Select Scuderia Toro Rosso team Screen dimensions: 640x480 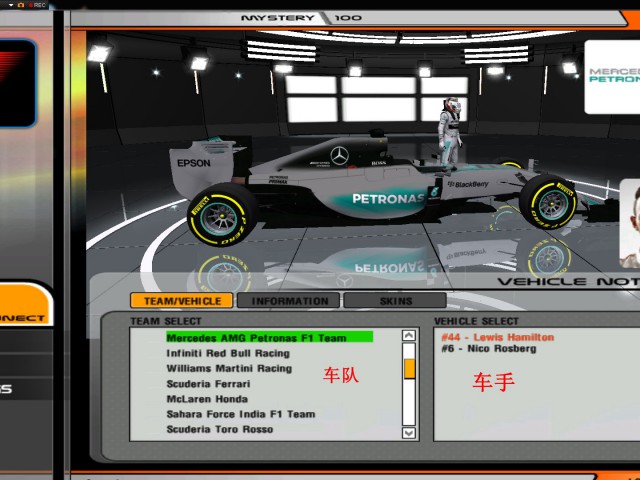220,429
